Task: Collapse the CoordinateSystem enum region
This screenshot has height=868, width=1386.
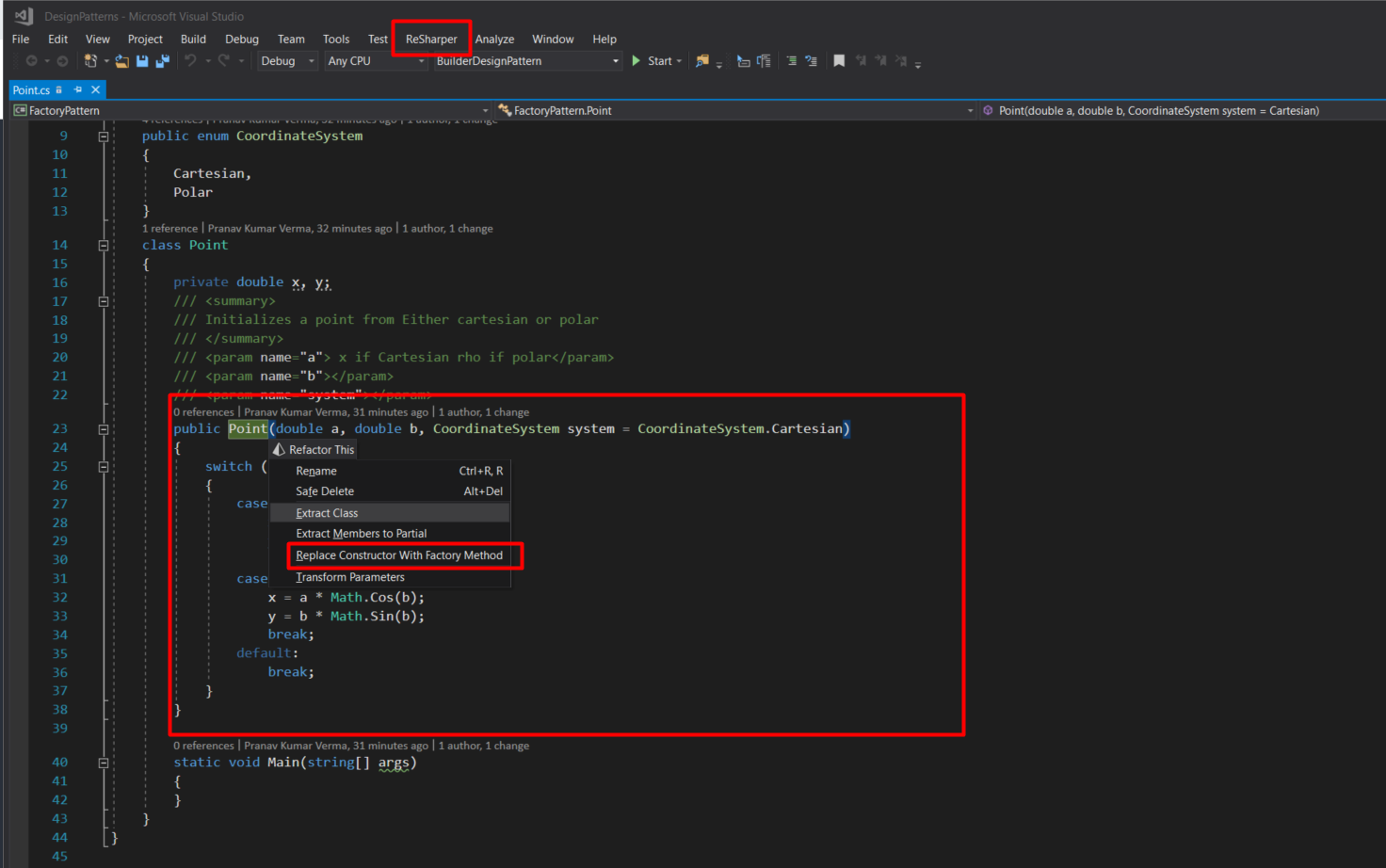Action: click(x=104, y=137)
